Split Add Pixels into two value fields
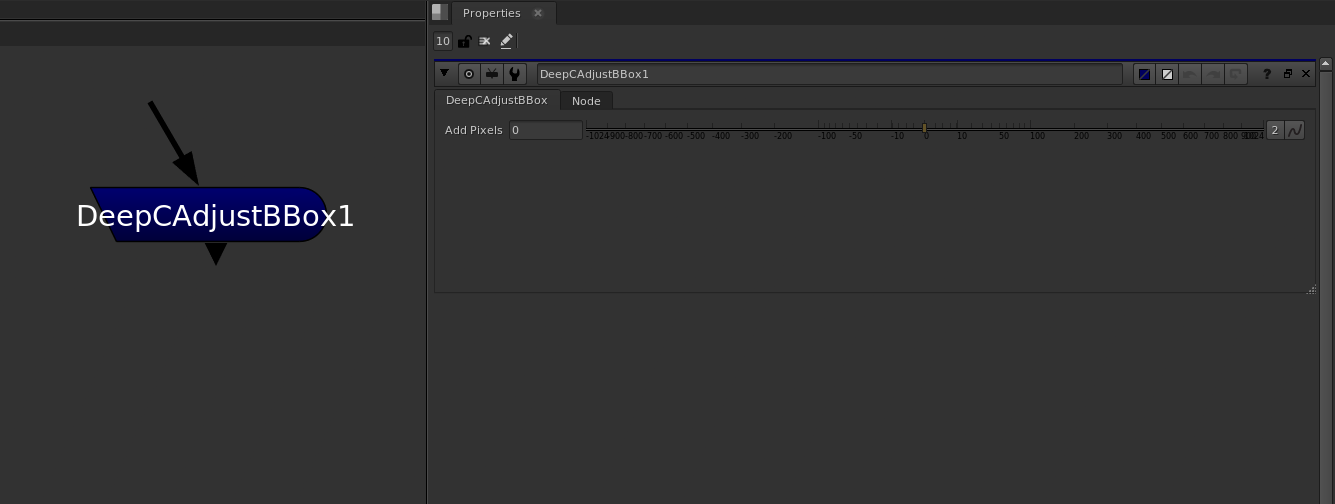 (1275, 130)
